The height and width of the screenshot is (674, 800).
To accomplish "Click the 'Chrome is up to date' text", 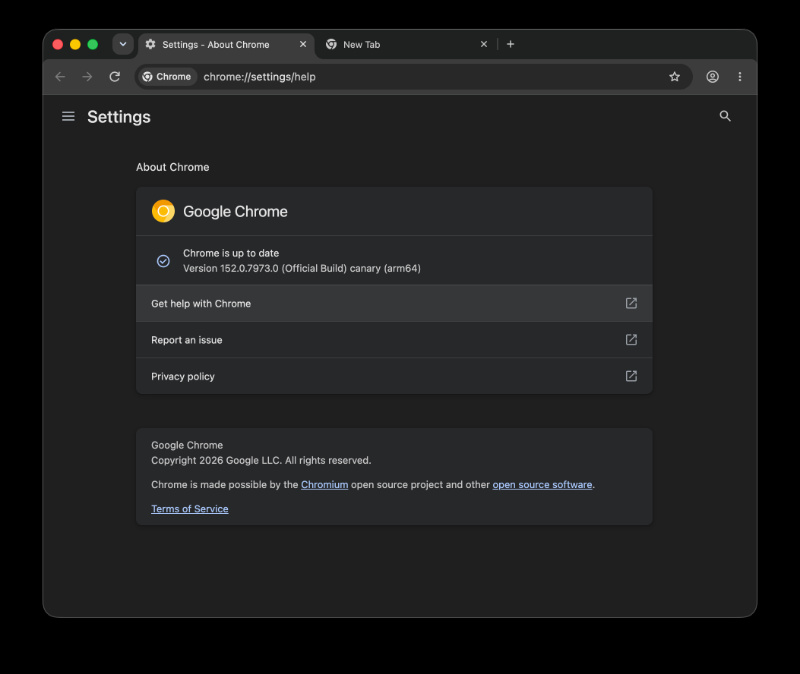I will [231, 253].
